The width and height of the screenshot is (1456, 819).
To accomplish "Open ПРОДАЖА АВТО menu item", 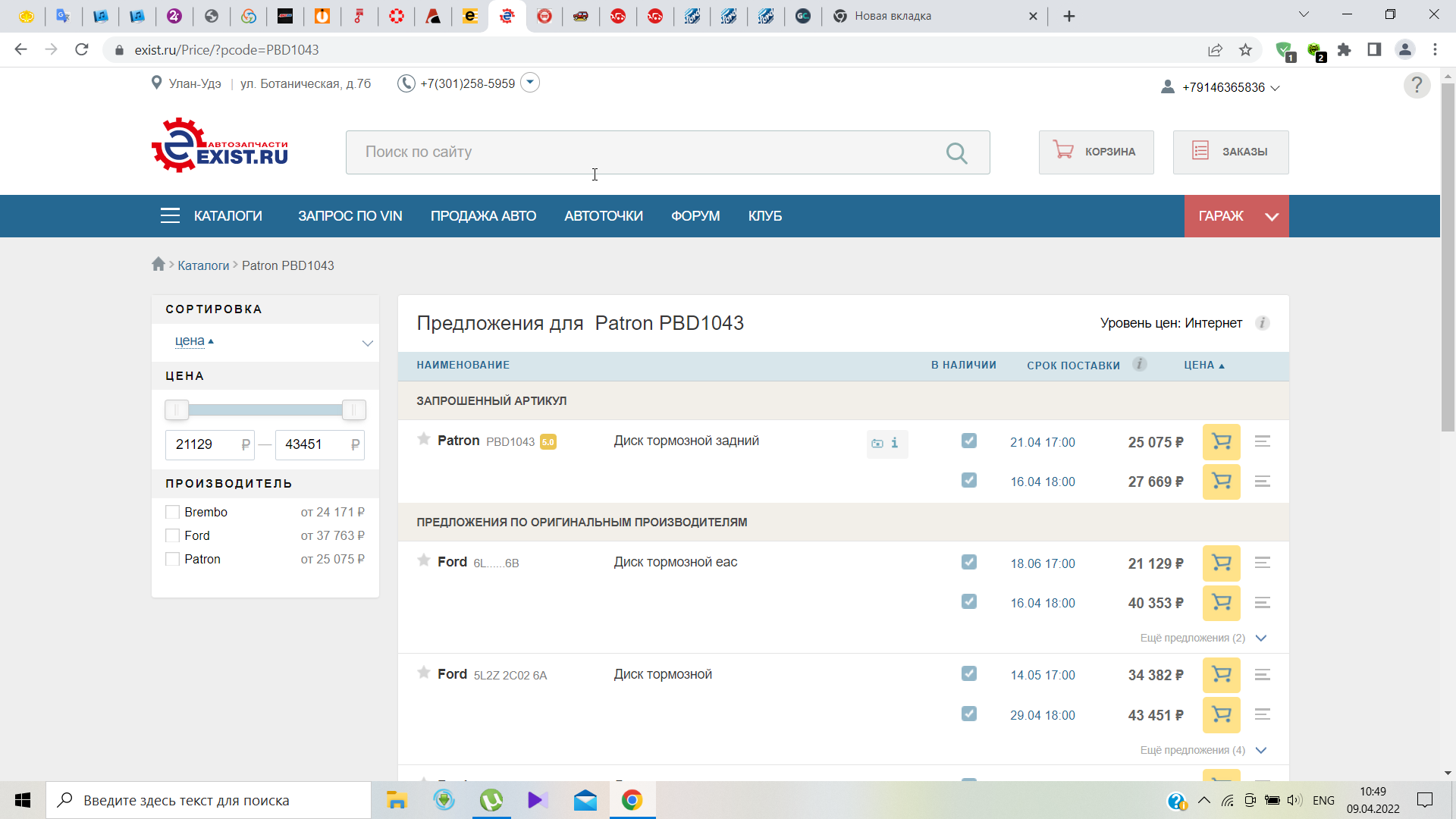I will 483,216.
